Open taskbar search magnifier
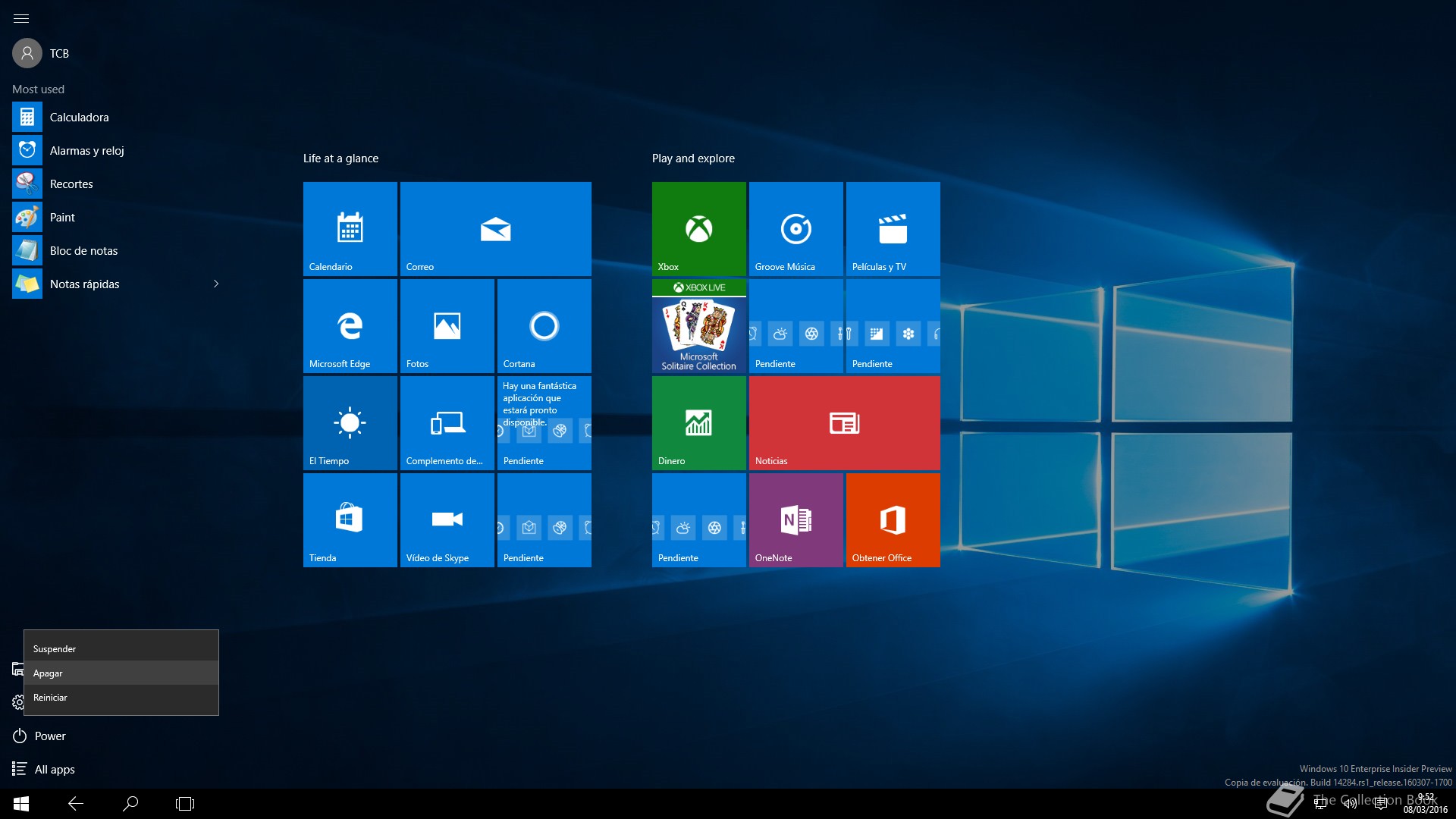The image size is (1456, 819). (x=130, y=804)
